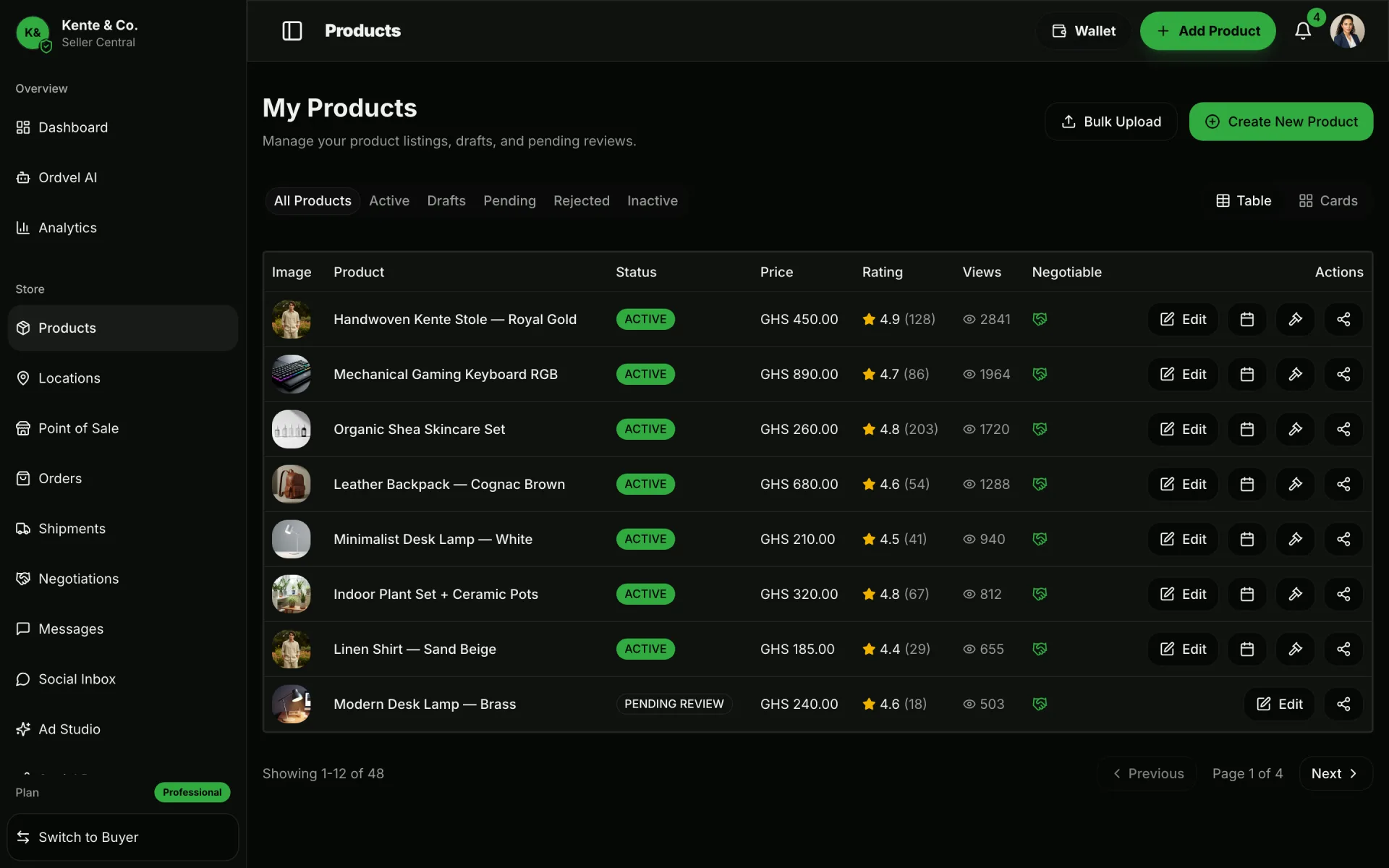The width and height of the screenshot is (1389, 868).
Task: Open Analytics in the sidebar
Action: click(x=123, y=228)
